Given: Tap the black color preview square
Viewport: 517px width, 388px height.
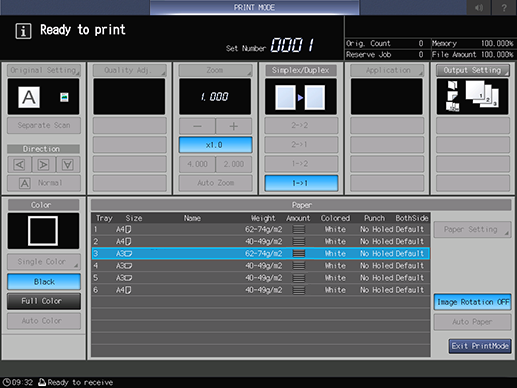Looking at the screenshot, I should (43, 231).
